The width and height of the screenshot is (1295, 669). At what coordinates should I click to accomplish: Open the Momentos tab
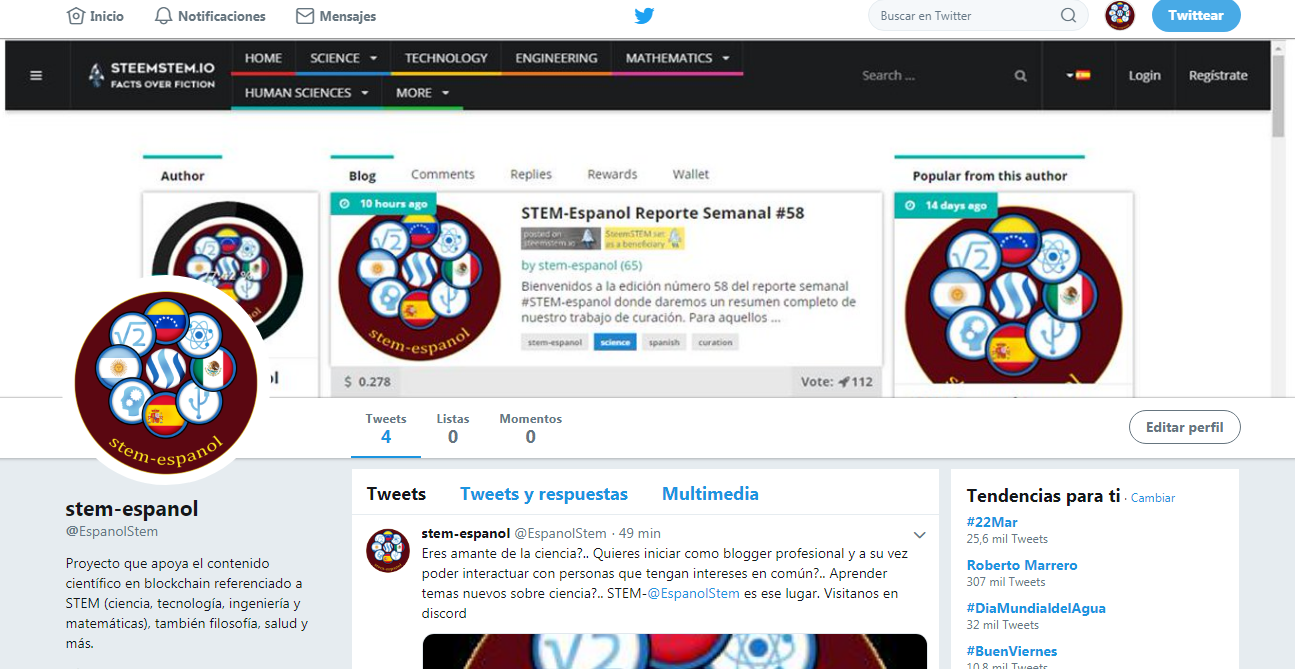pos(530,428)
